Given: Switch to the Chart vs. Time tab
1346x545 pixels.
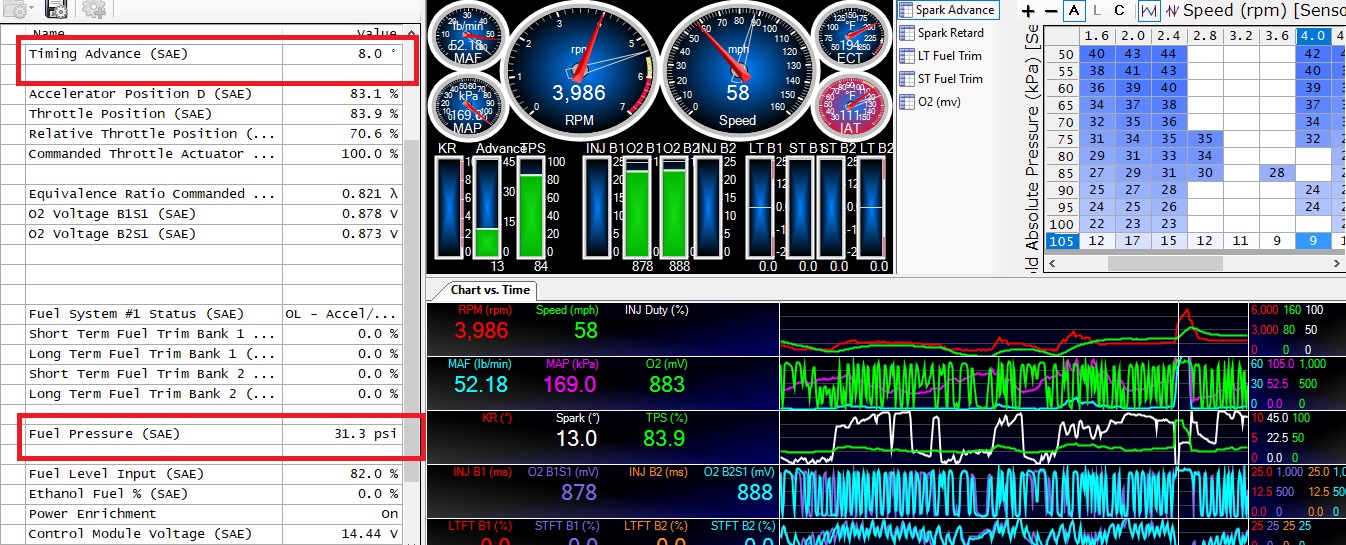Looking at the screenshot, I should point(490,290).
